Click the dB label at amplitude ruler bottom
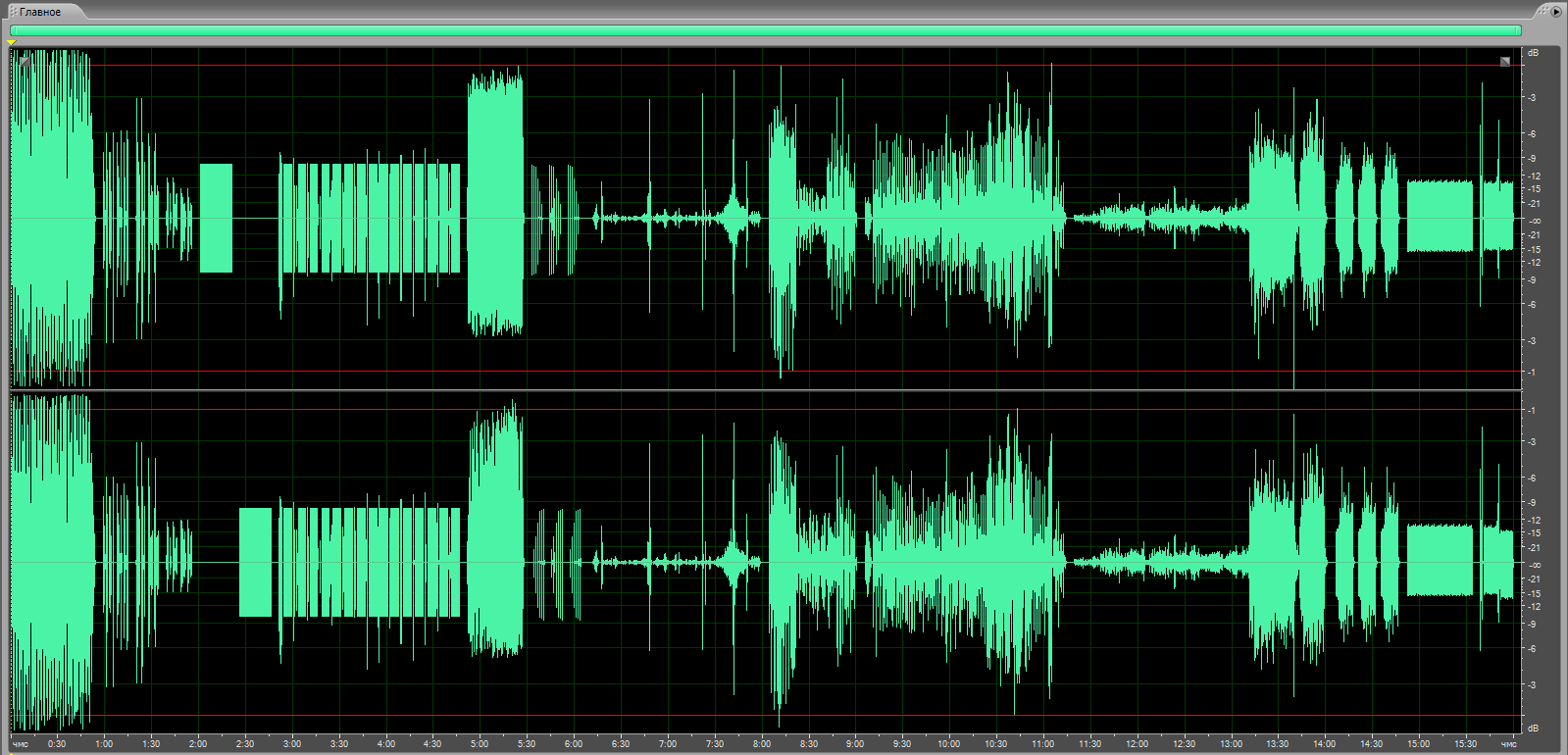This screenshot has height=755, width=1568. [1533, 729]
